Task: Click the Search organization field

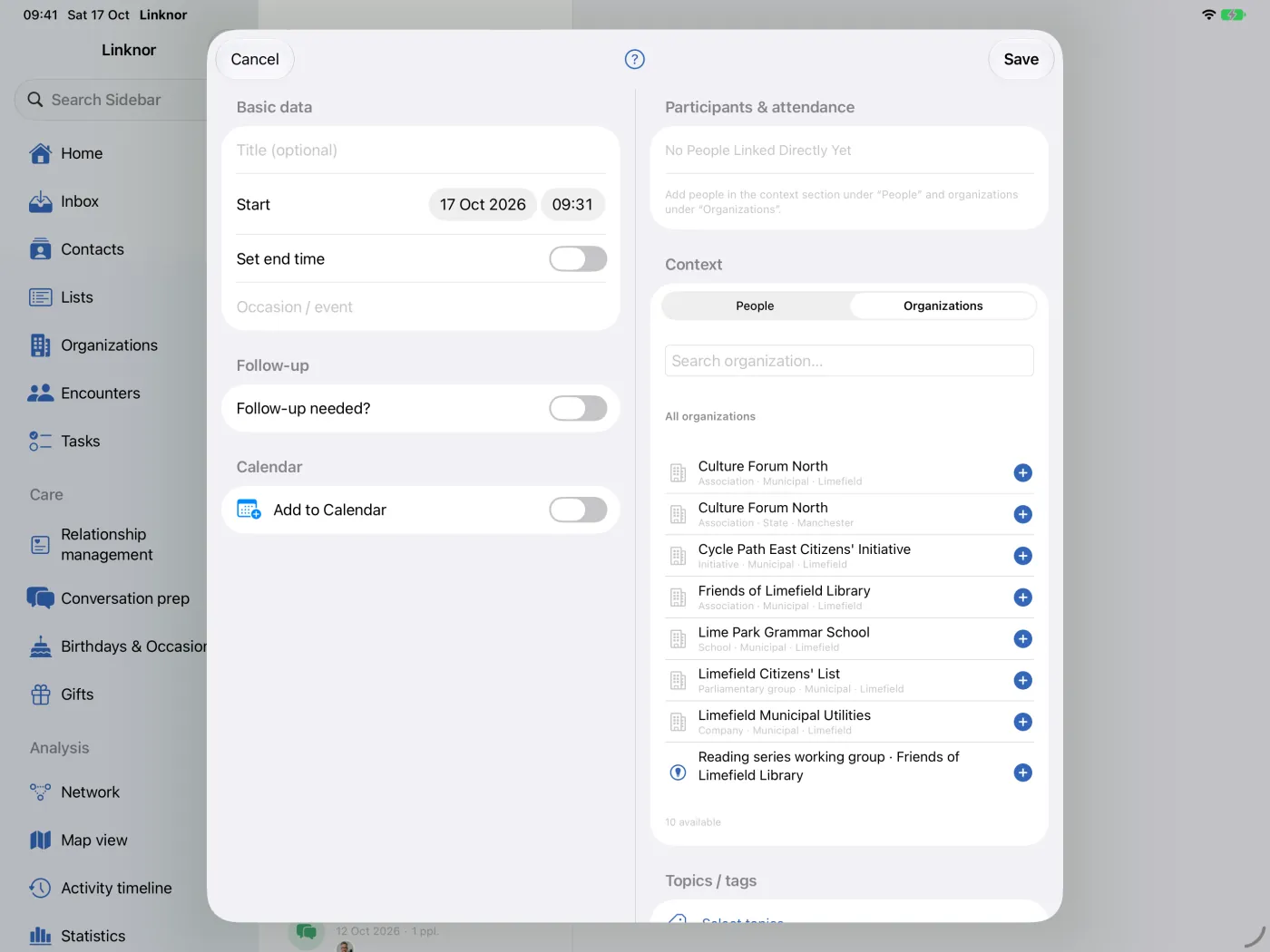Action: pos(849,361)
